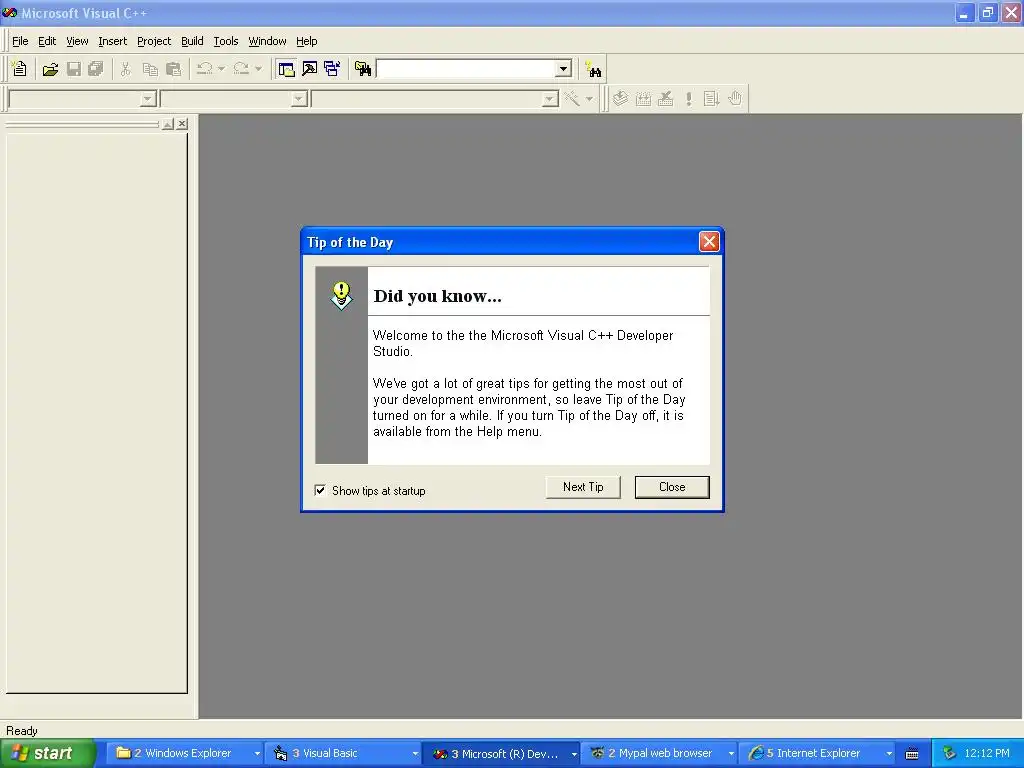Viewport: 1024px width, 768px height.
Task: Close the workspace docking pane
Action: click(x=182, y=123)
